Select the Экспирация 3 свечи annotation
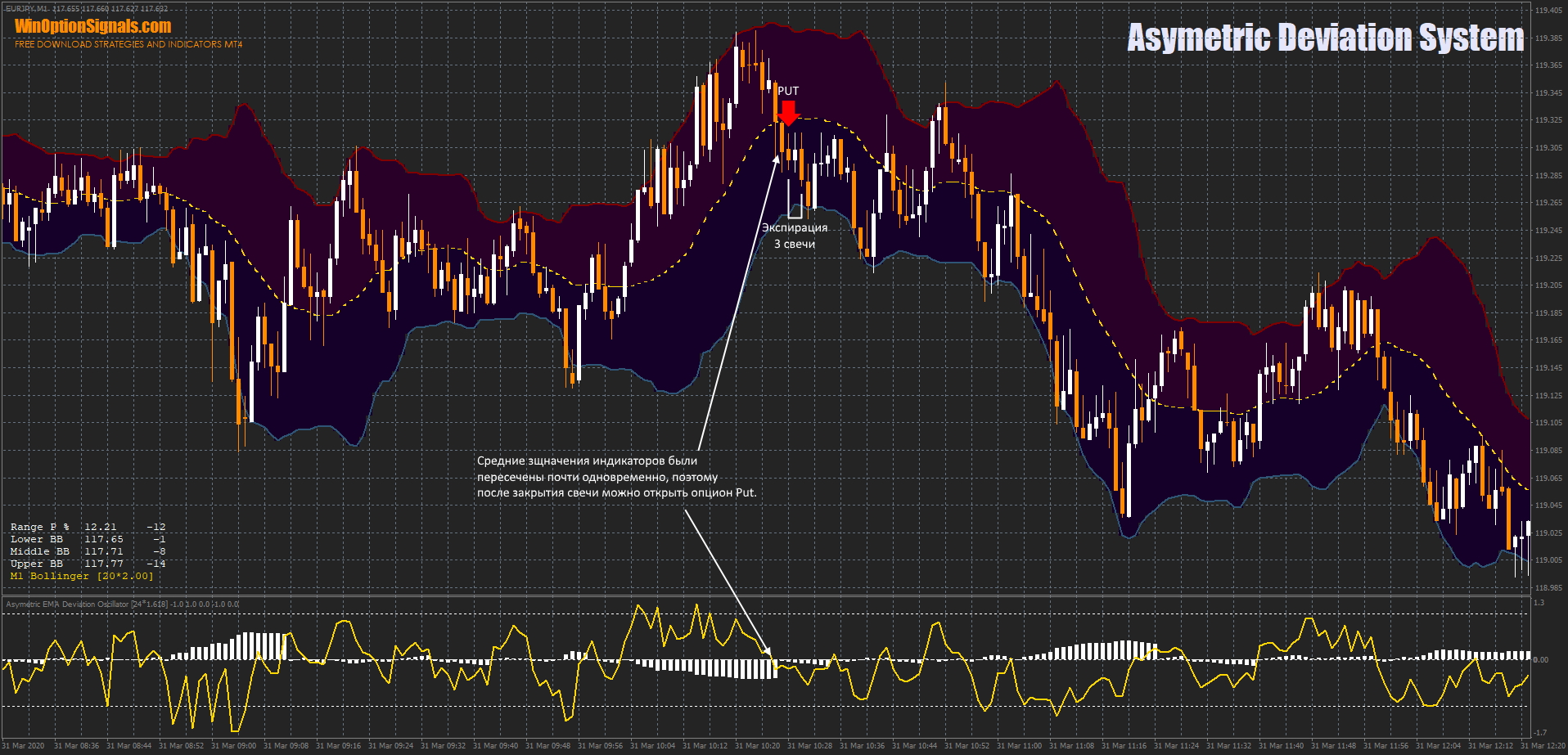The height and width of the screenshot is (755, 1568). coord(795,236)
